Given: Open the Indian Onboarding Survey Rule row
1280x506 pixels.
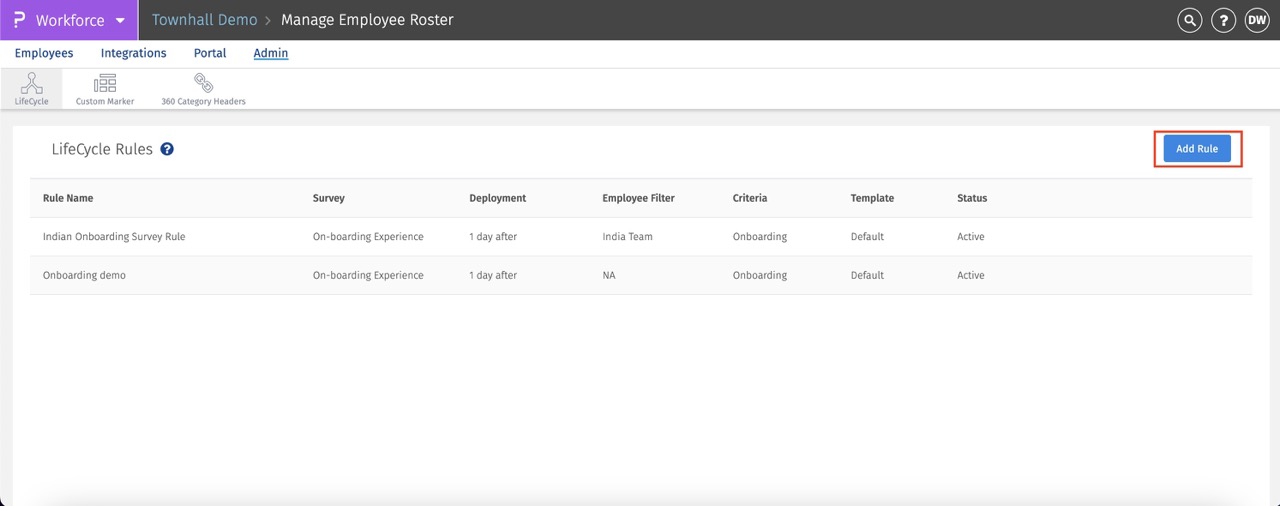Looking at the screenshot, I should click(x=114, y=237).
